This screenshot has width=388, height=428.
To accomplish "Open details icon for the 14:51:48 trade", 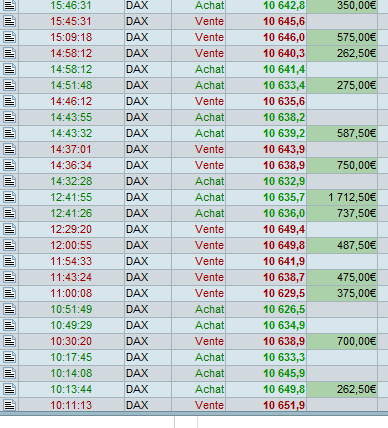I will pos(9,85).
